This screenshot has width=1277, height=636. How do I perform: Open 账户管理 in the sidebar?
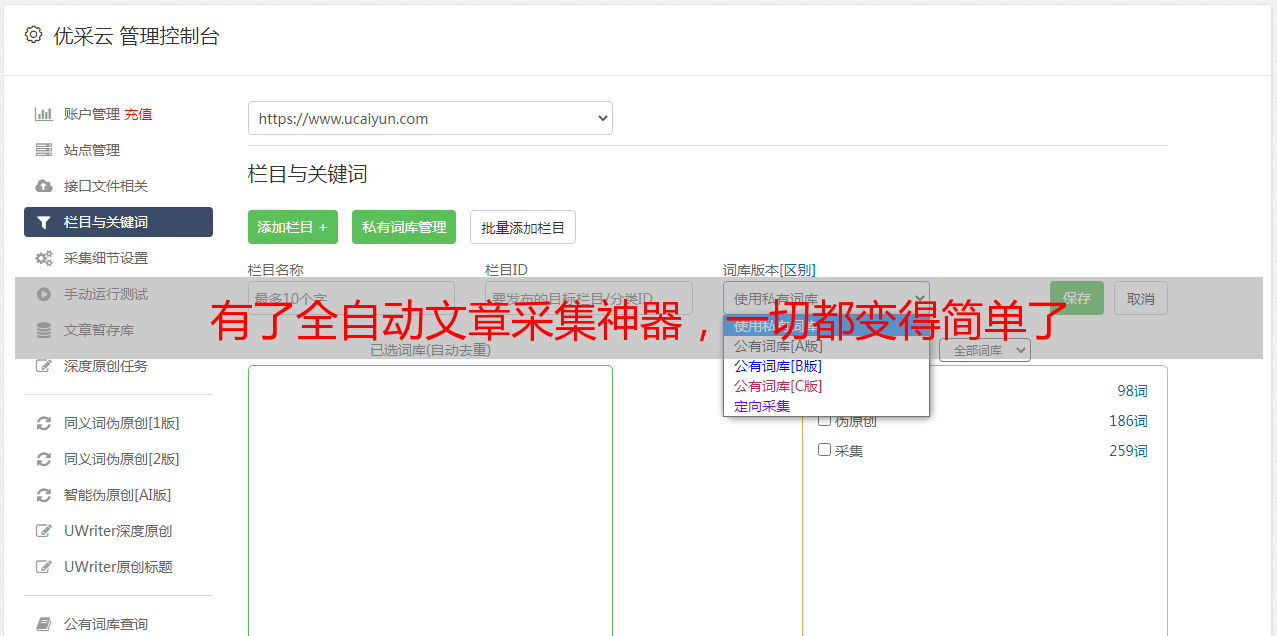click(91, 114)
